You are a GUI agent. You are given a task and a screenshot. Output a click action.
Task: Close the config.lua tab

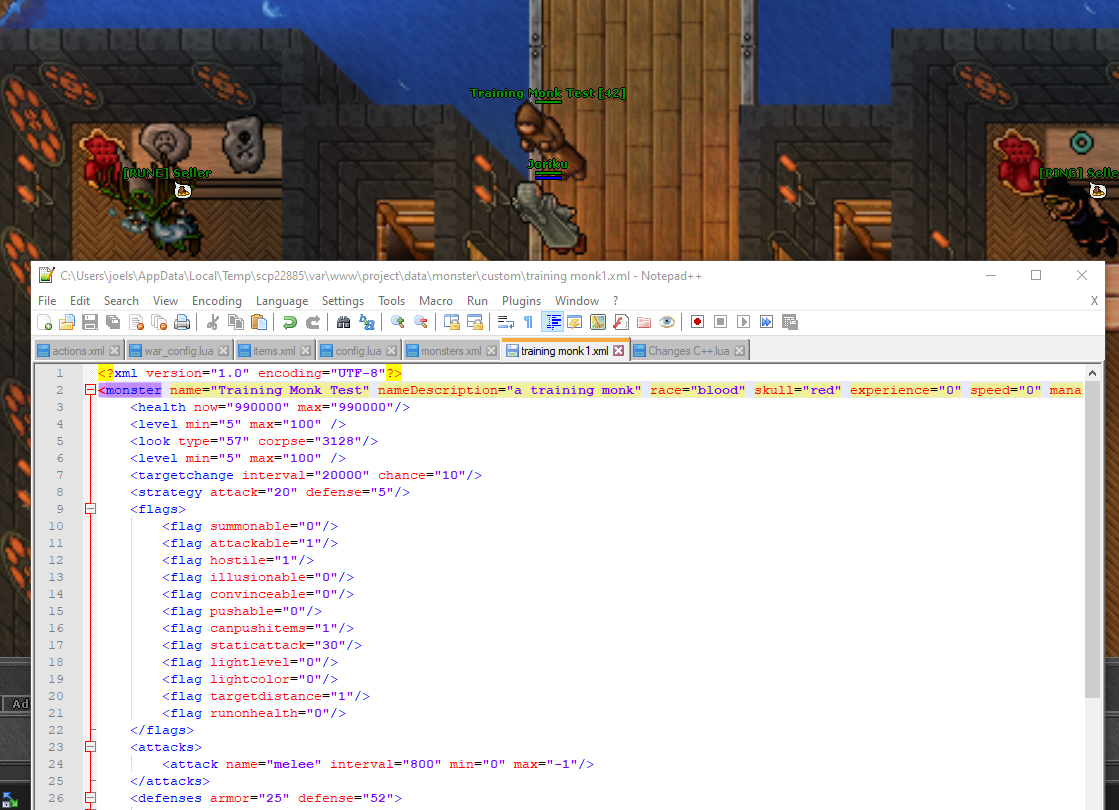[392, 351]
